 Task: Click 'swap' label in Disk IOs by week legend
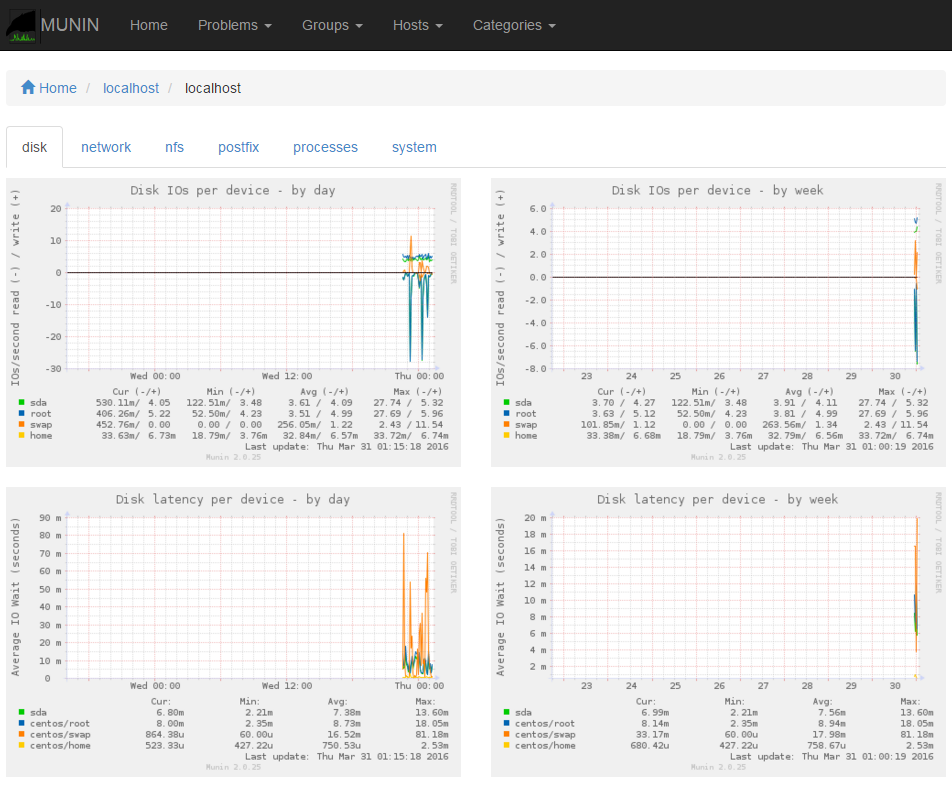point(526,424)
